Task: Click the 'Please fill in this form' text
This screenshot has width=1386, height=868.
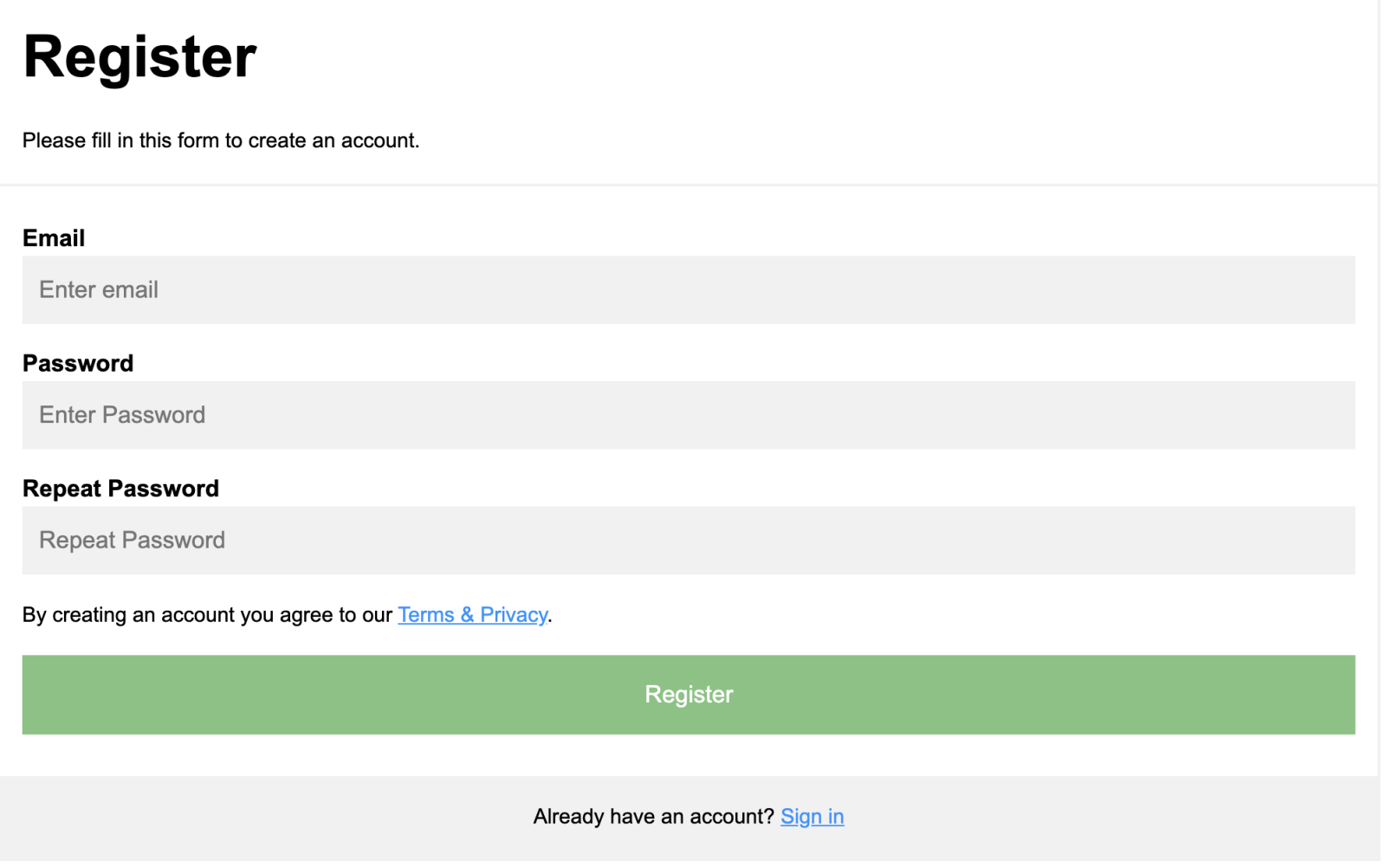Action: coord(221,140)
